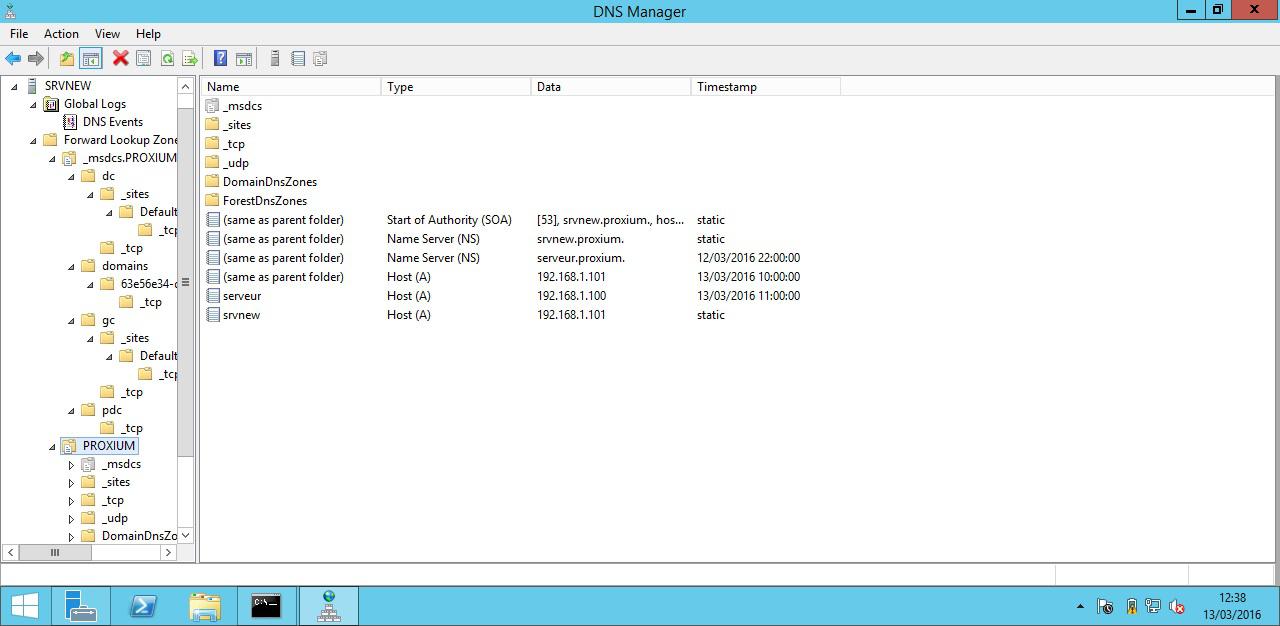
Task: Click the red Delete icon
Action: click(120, 59)
